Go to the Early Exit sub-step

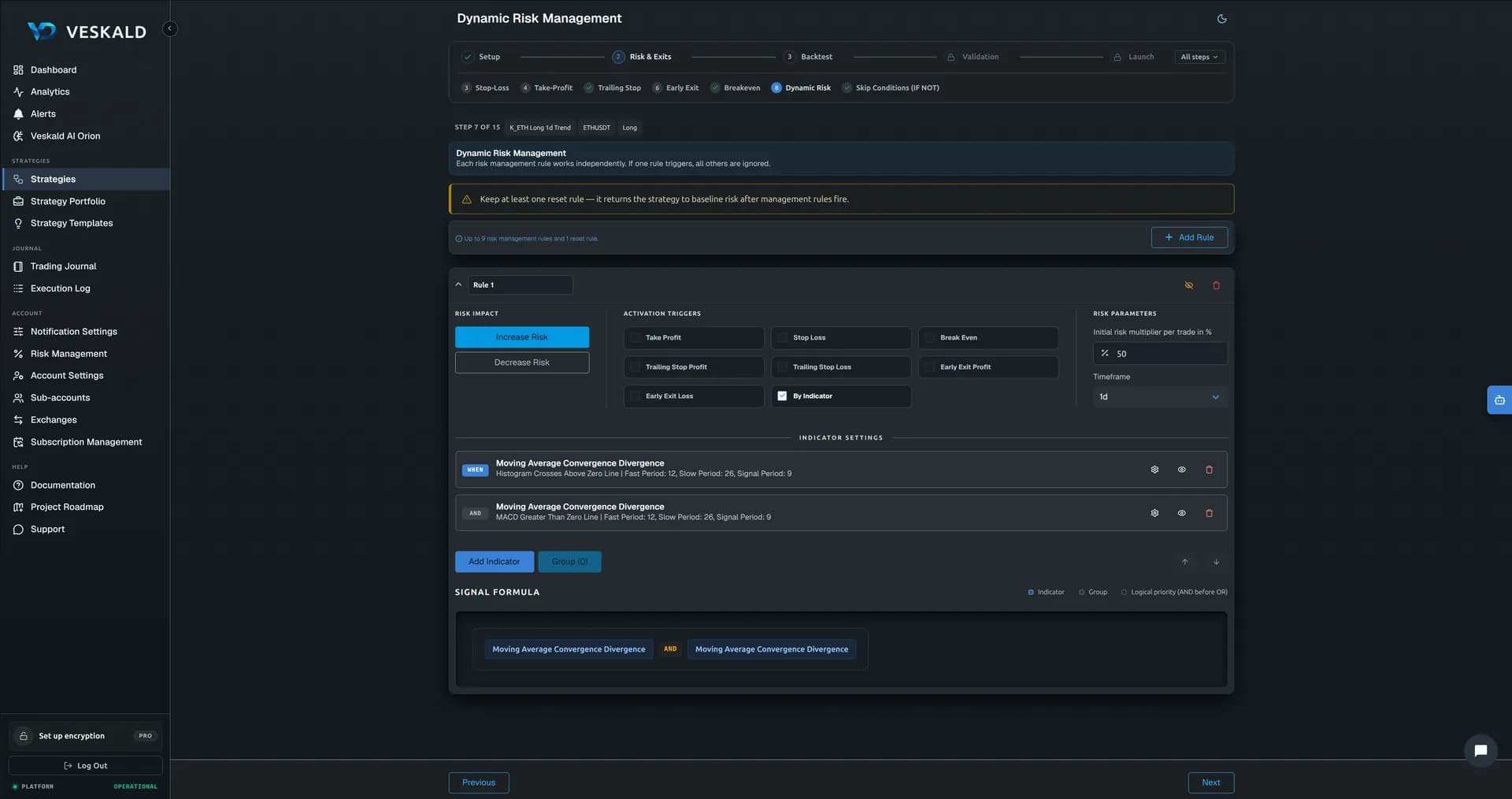click(676, 88)
